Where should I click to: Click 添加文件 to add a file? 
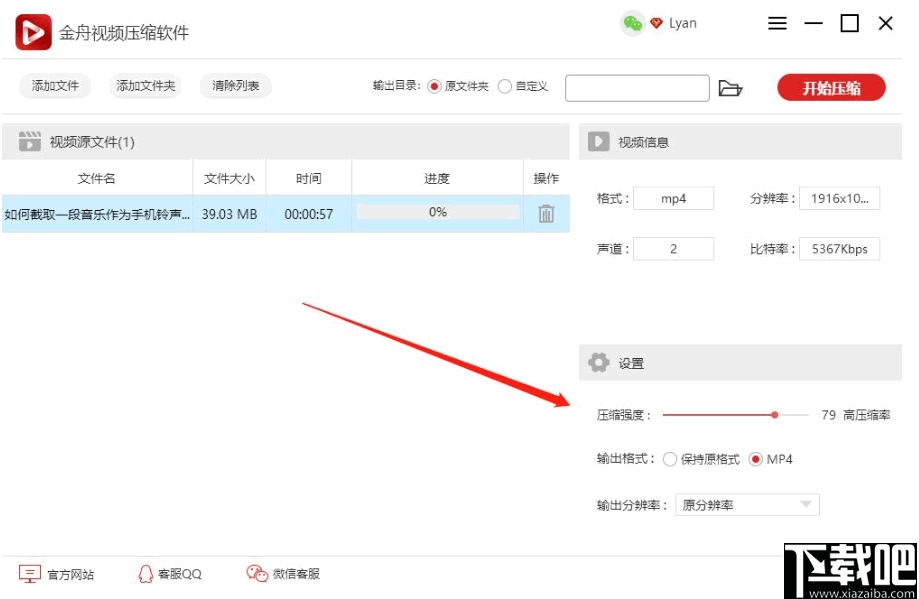54,86
